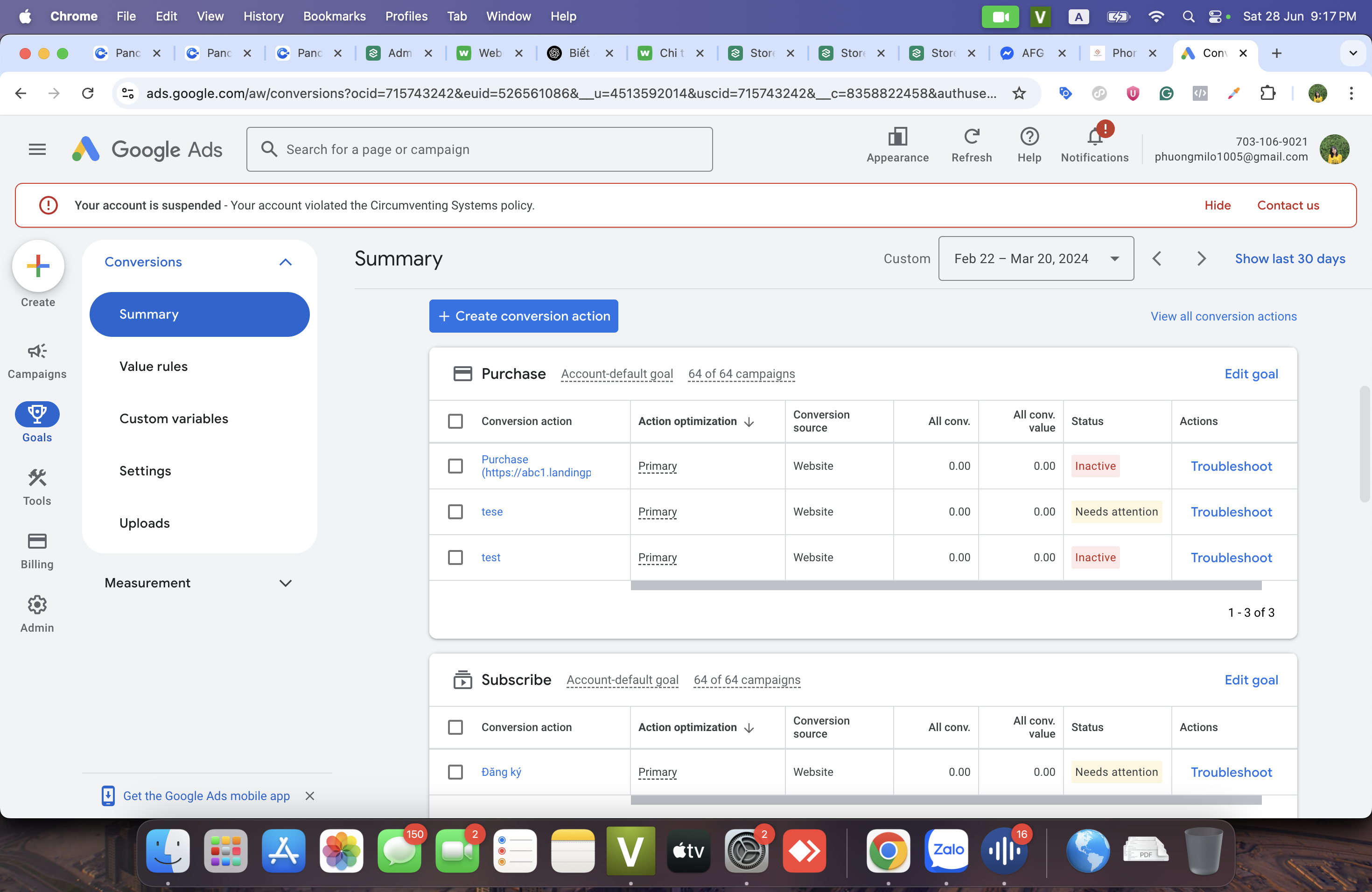1372x892 pixels.
Task: Open the hamburger main menu icon
Action: tap(37, 150)
